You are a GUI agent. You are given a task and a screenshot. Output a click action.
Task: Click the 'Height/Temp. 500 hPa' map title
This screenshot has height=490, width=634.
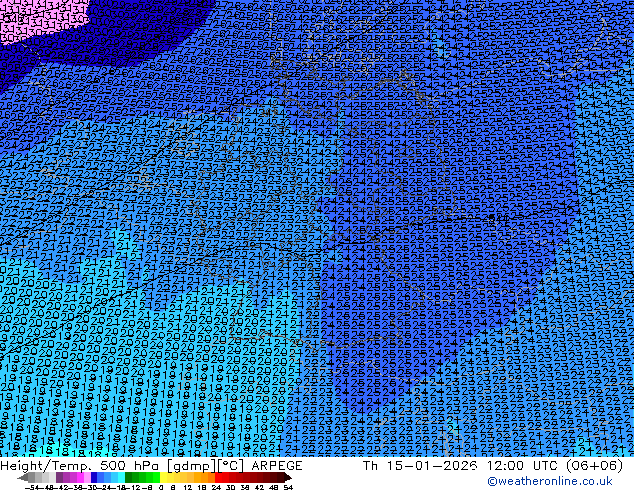pyautogui.click(x=81, y=466)
